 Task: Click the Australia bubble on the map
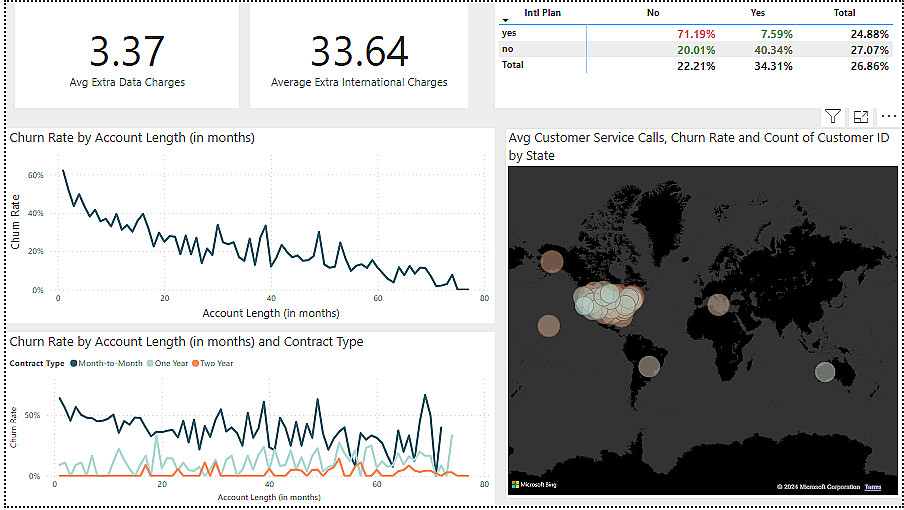point(824,372)
